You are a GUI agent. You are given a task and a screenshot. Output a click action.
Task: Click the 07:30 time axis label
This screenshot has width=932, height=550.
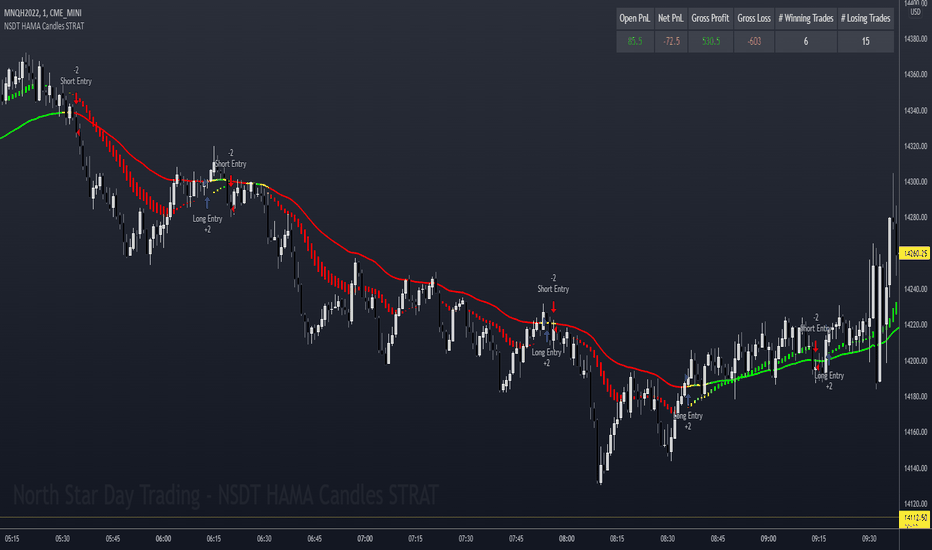pyautogui.click(x=466, y=539)
